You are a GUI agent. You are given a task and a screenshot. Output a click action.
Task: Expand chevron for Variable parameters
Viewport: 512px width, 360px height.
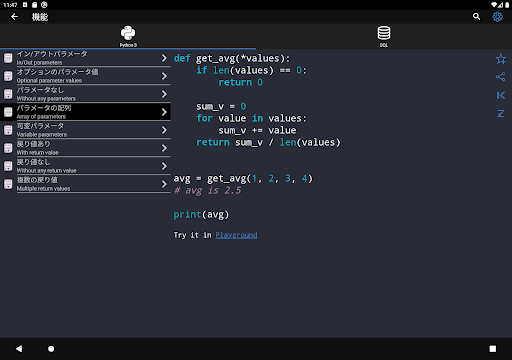tap(164, 130)
